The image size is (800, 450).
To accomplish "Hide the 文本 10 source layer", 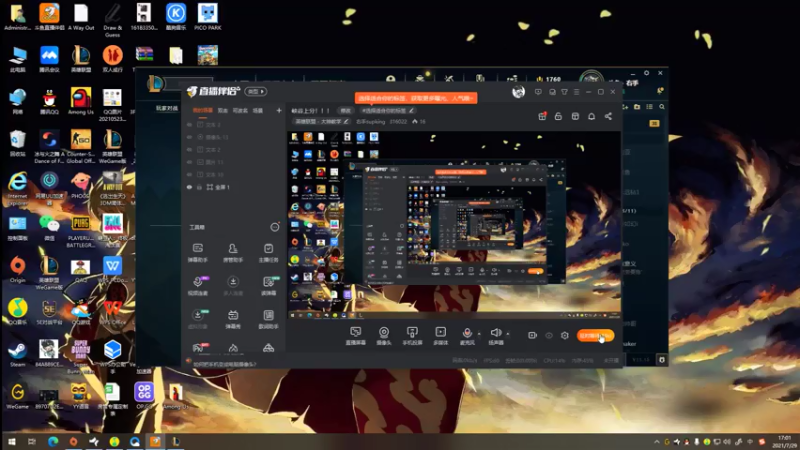I will [189, 174].
